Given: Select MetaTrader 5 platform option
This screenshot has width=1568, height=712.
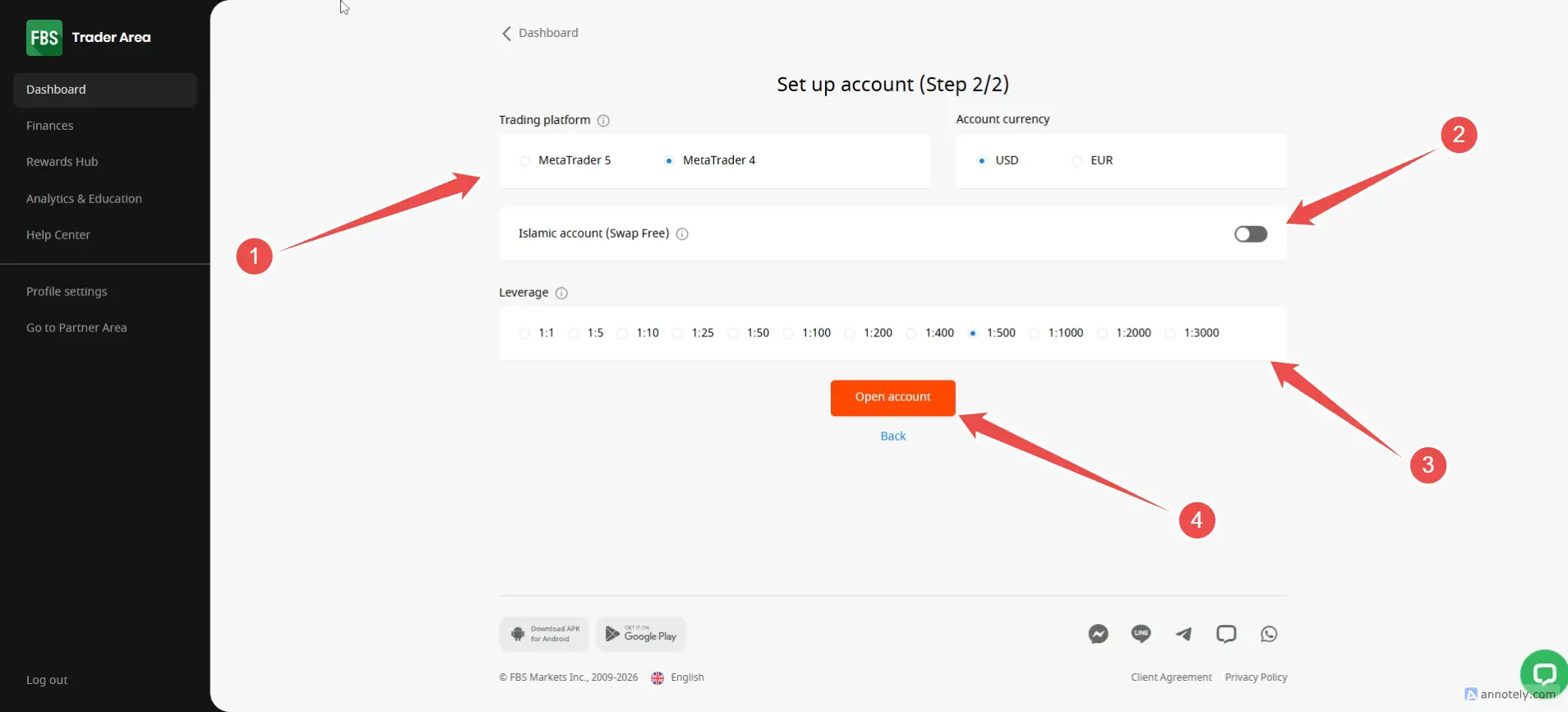Looking at the screenshot, I should tap(524, 161).
